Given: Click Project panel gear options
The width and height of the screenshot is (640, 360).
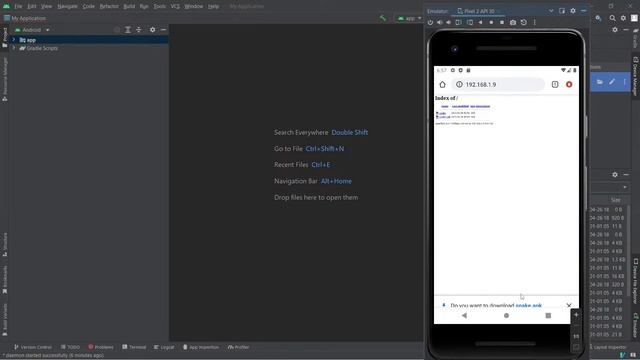Looking at the screenshot, I should [x=152, y=30].
